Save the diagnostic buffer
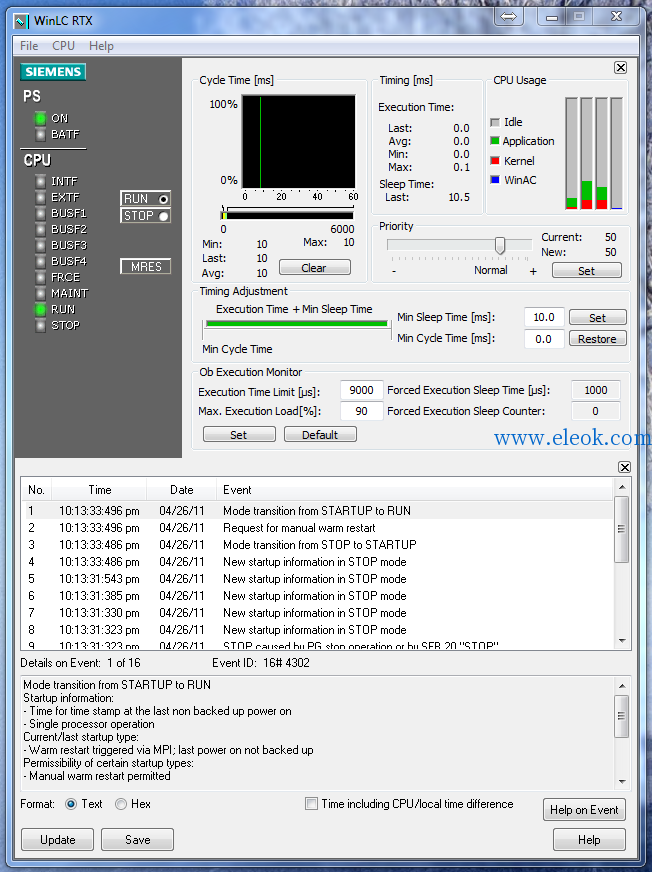Viewport: 652px width, 872px height. (137, 840)
